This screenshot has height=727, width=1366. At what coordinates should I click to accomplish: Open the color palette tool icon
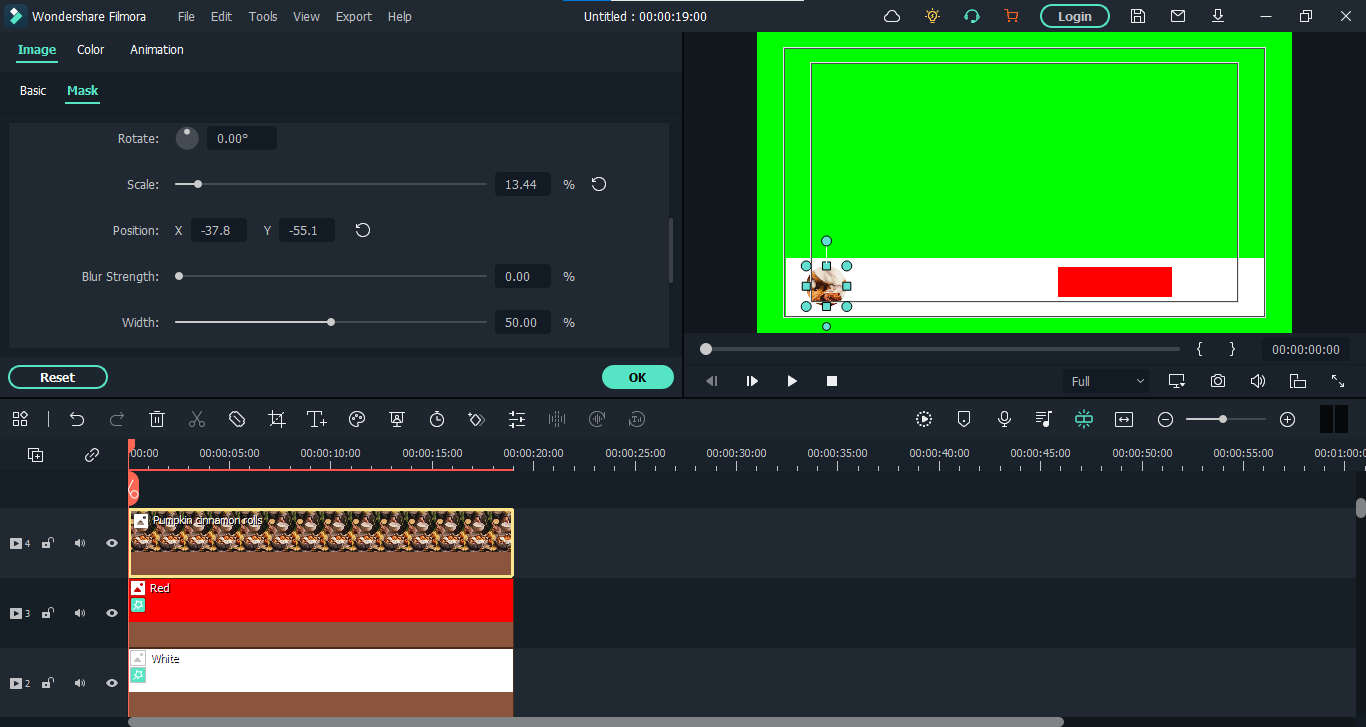click(357, 419)
